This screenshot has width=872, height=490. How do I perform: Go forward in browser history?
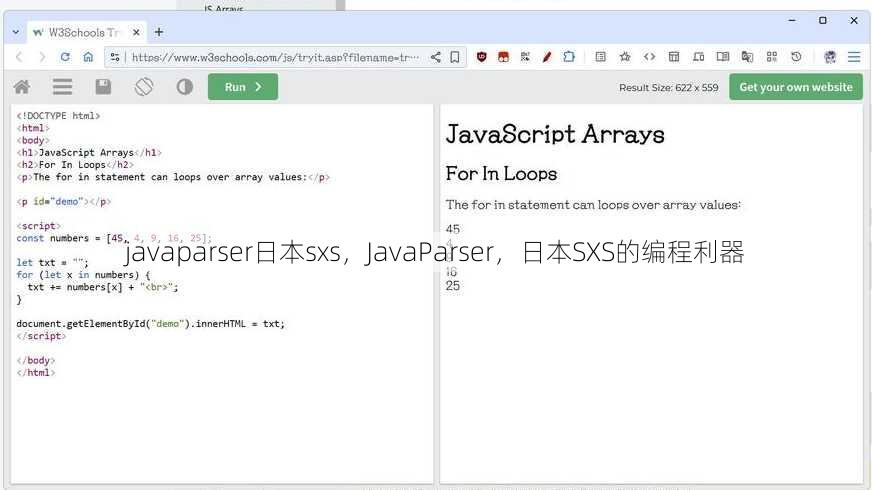point(42,57)
